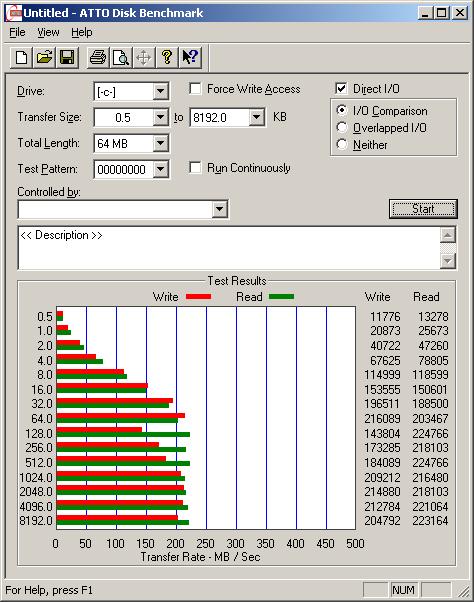Image resolution: width=474 pixels, height=602 pixels.
Task: Print results using the printer icon
Action: 98,58
